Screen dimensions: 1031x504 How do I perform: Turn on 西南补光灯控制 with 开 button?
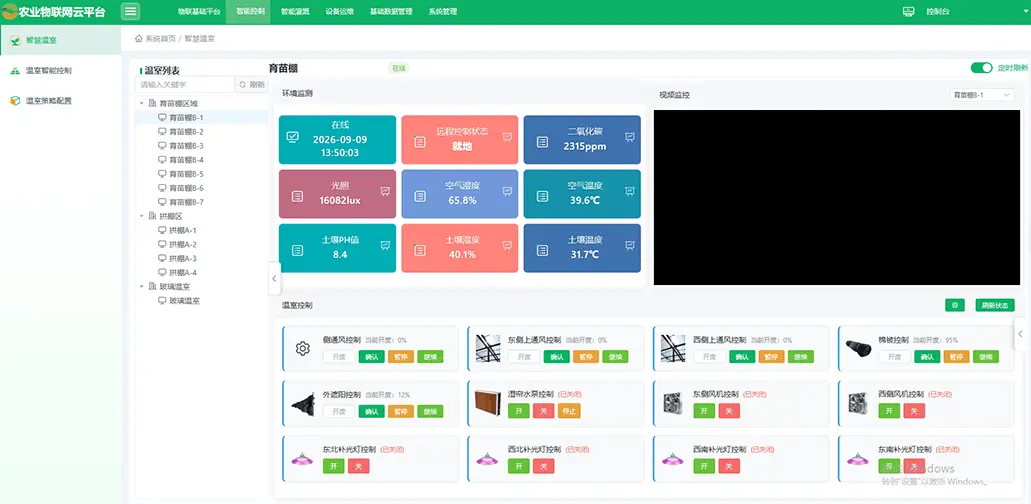point(704,466)
